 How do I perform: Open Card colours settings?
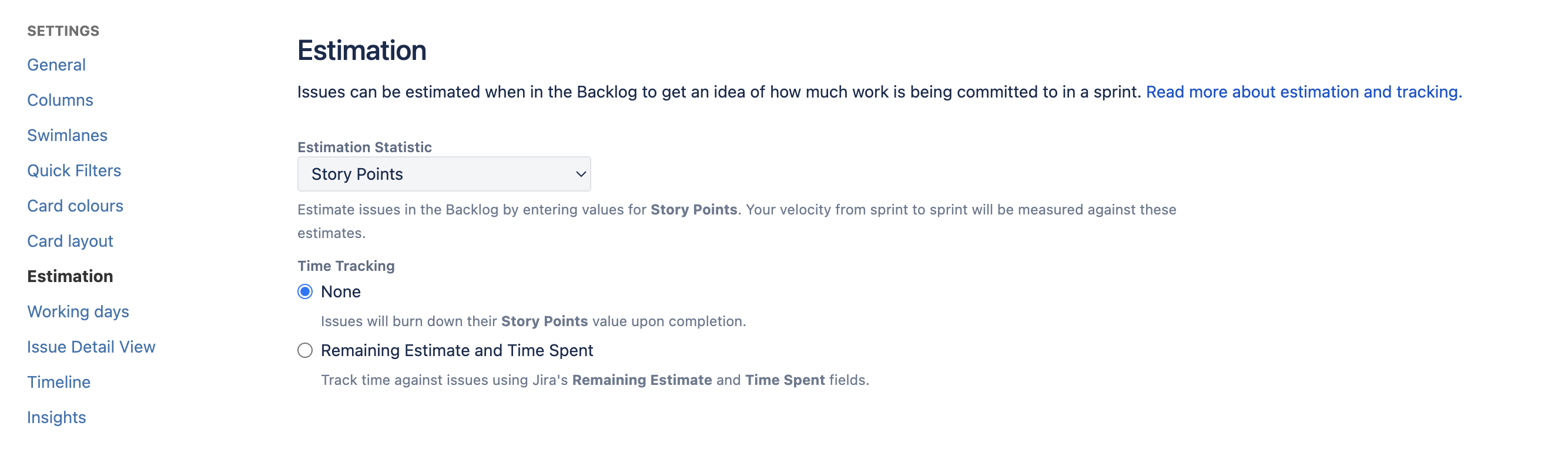75,206
